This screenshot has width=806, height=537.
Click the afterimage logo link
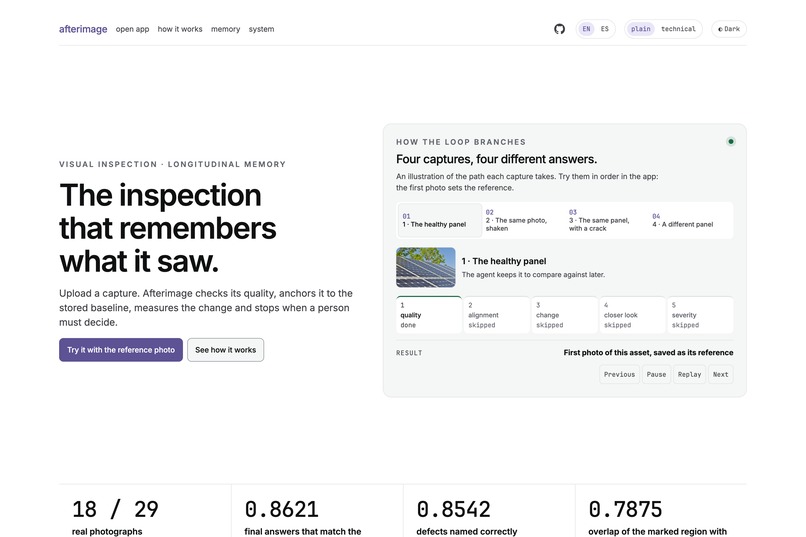pyautogui.click(x=83, y=29)
